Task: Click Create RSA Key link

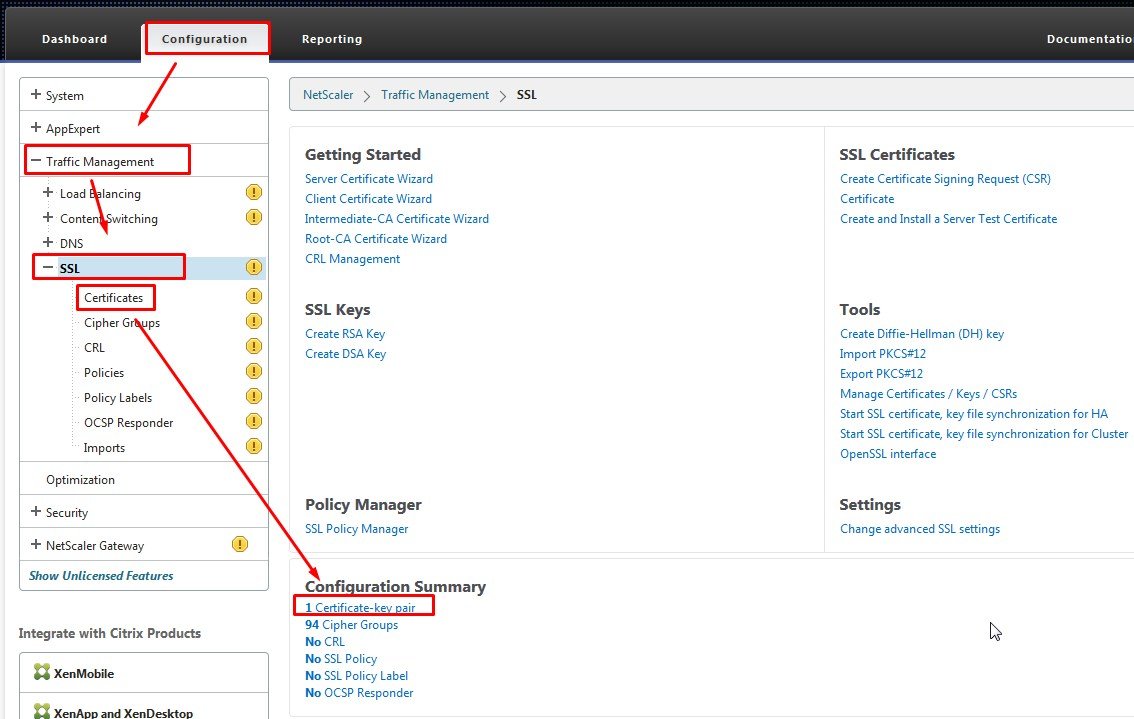Action: [x=345, y=334]
